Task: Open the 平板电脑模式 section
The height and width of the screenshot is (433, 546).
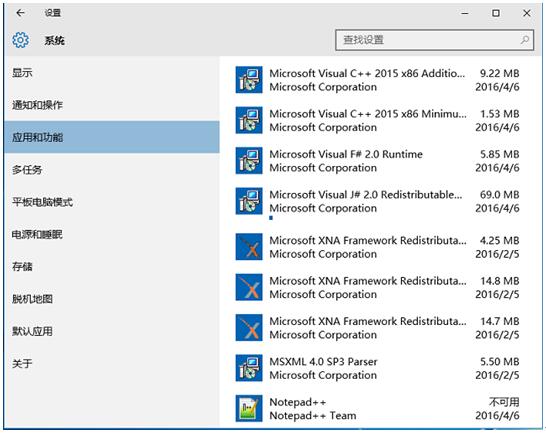Action: 111,202
